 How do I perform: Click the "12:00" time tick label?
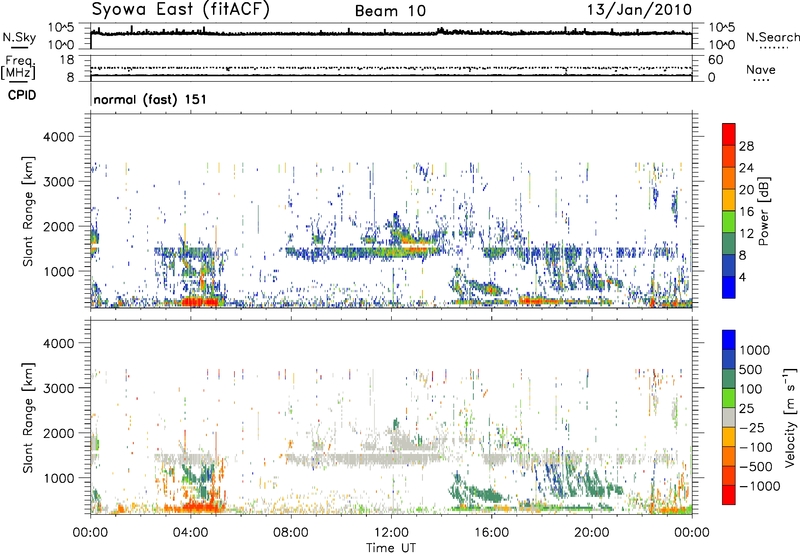391,533
